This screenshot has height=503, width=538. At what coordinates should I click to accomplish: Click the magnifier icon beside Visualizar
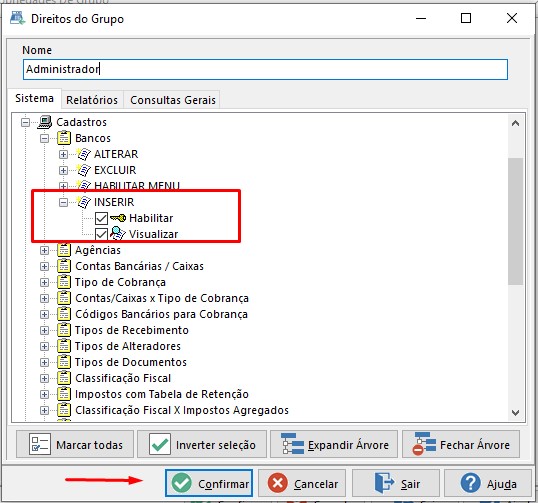[118, 234]
